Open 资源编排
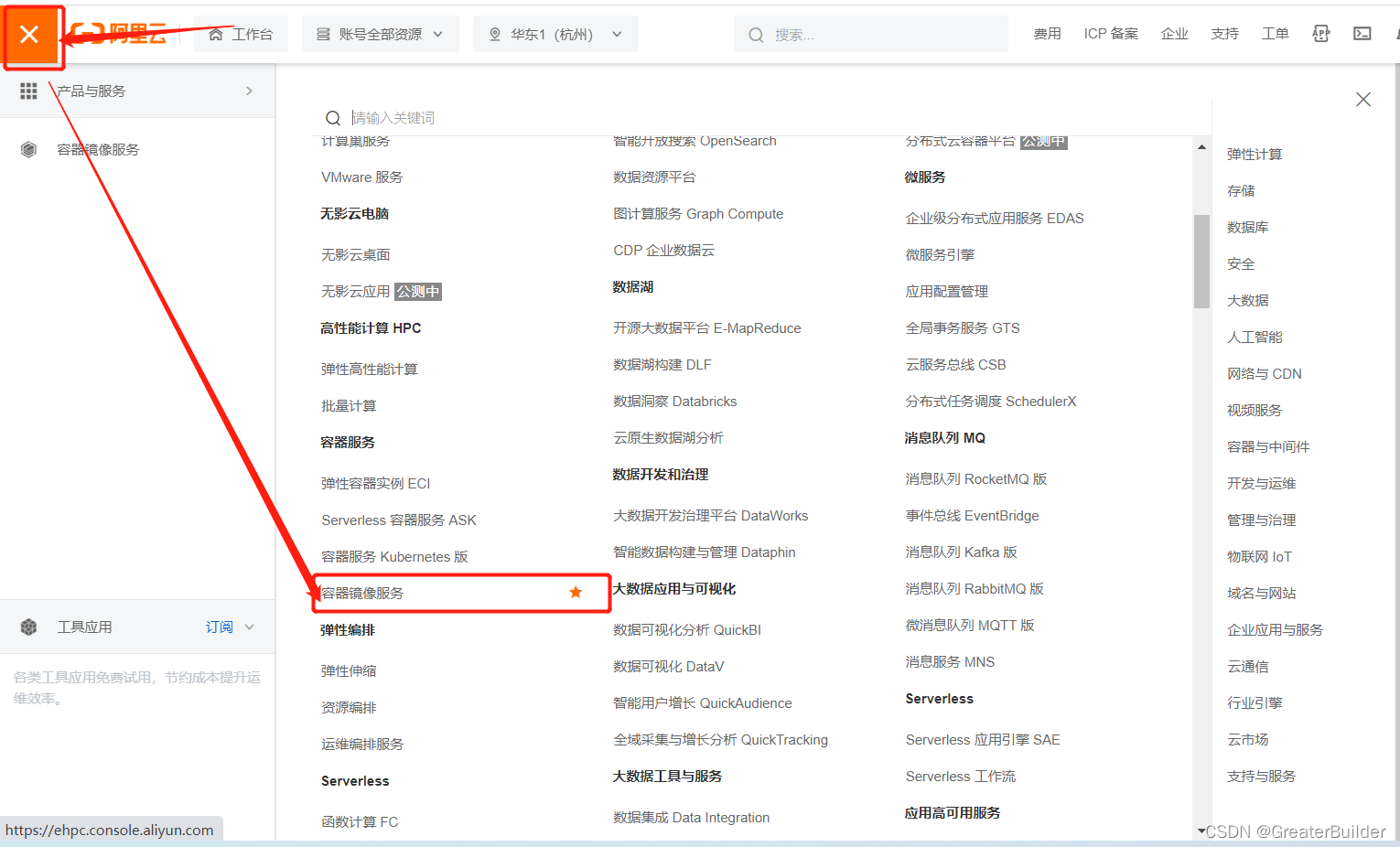Viewport: 1400px width, 847px height. (349, 707)
